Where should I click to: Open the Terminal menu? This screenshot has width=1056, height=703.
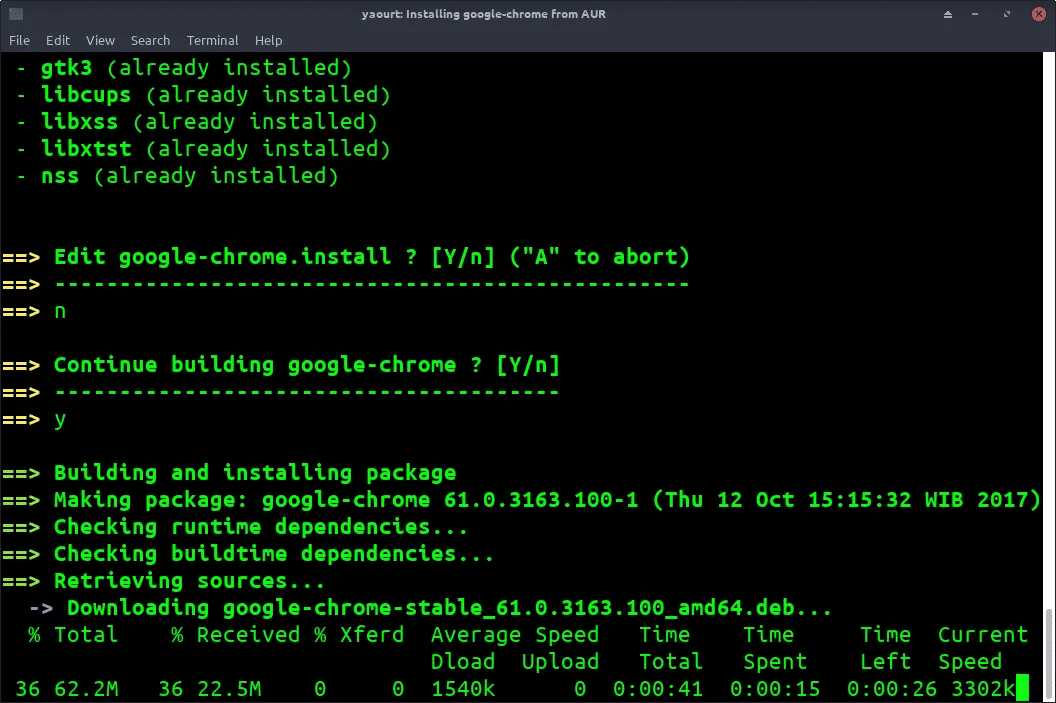click(212, 40)
